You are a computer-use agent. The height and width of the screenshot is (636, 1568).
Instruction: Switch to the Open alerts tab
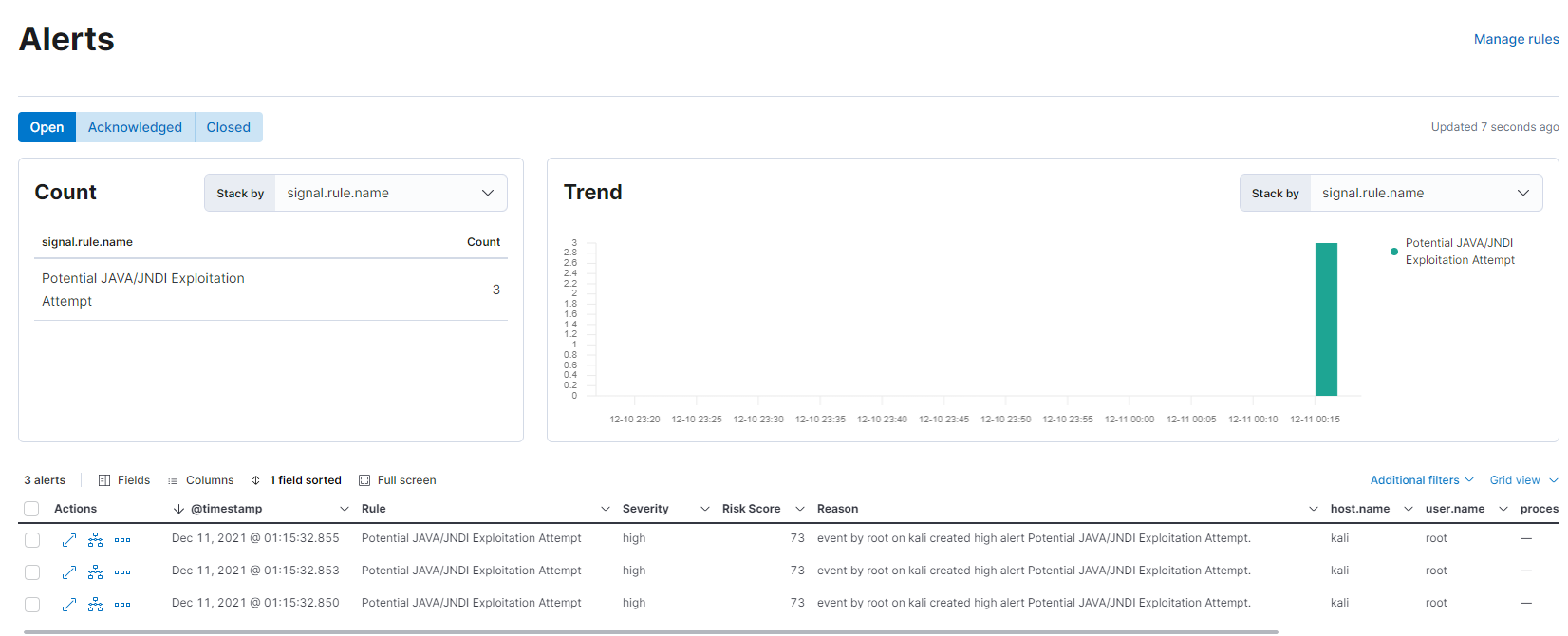(x=47, y=127)
